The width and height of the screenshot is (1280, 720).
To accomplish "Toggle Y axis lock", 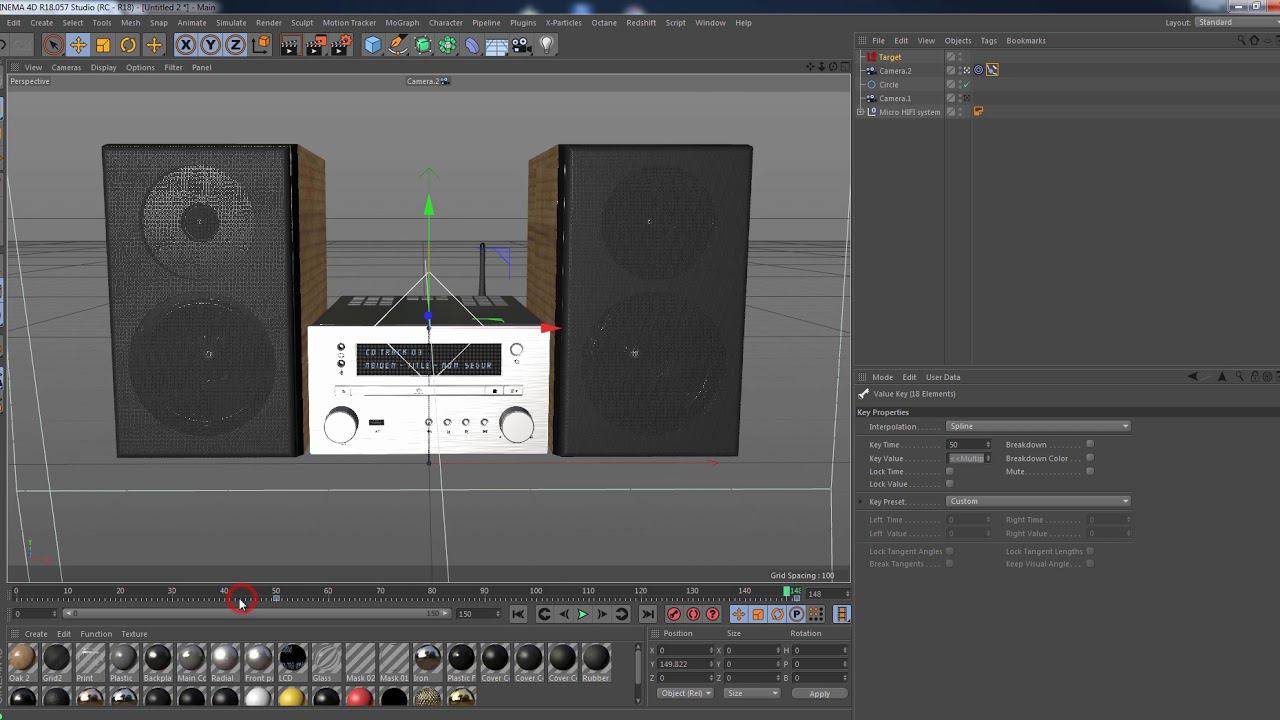I will (x=210, y=45).
